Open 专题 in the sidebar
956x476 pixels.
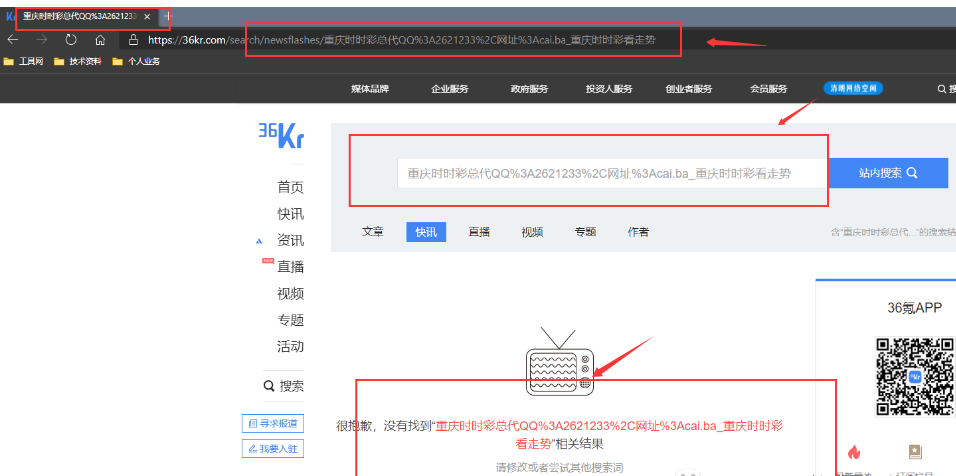click(290, 320)
